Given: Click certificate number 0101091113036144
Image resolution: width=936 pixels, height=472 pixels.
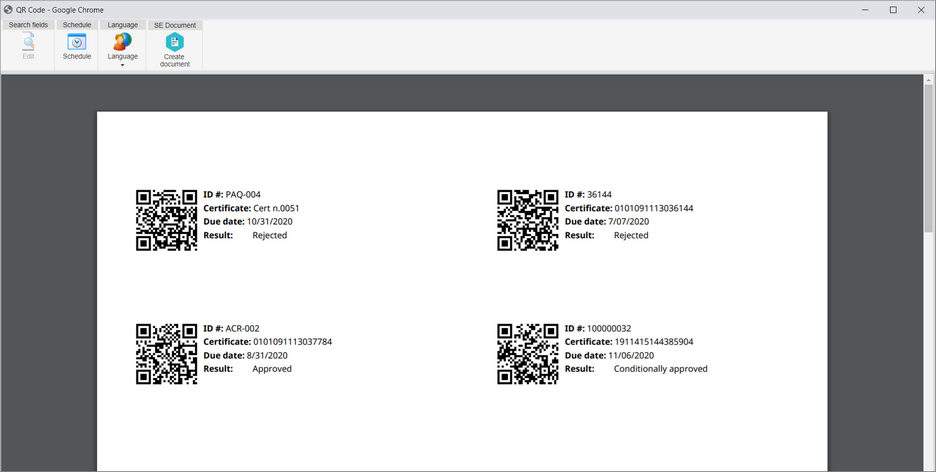Looking at the screenshot, I should (654, 208).
